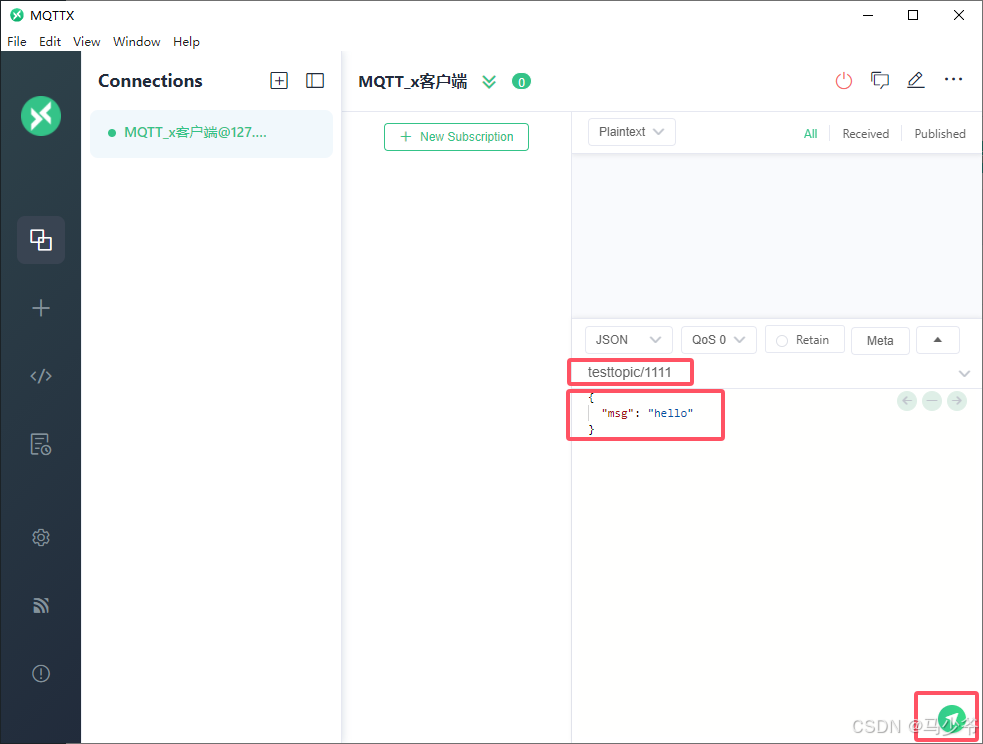Show All messages tab
The height and width of the screenshot is (744, 983).
point(811,134)
